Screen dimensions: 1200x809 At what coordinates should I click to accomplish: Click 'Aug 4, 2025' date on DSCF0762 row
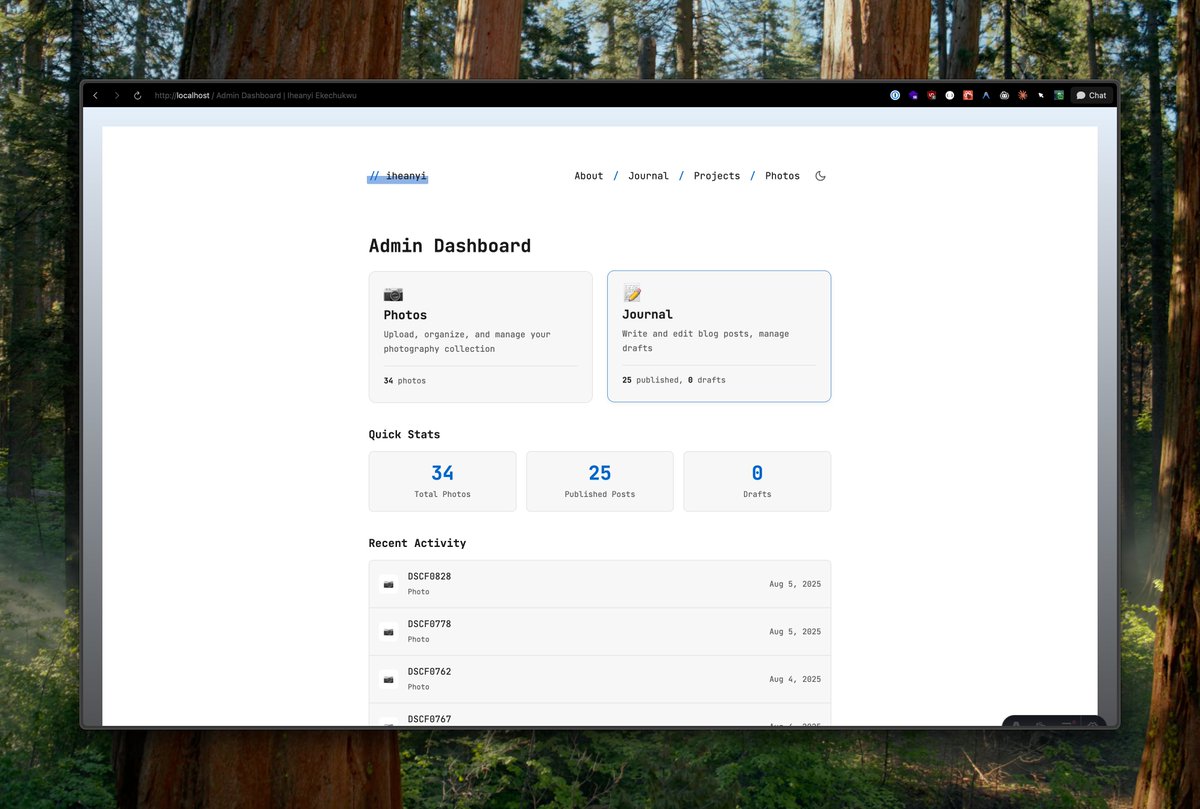(x=795, y=679)
